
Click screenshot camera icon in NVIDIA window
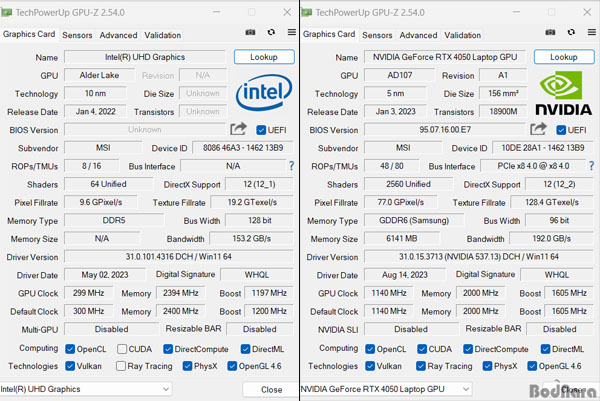pos(550,32)
